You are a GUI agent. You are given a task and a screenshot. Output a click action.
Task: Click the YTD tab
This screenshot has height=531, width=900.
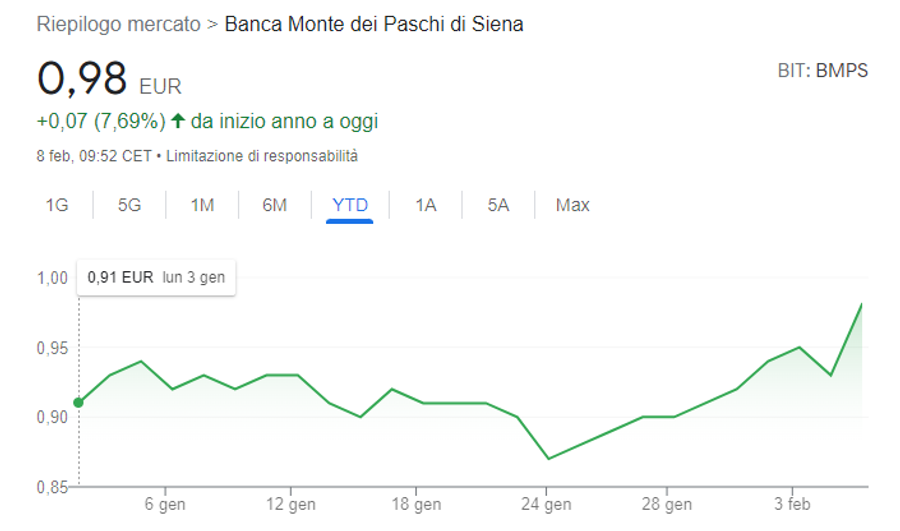point(350,205)
